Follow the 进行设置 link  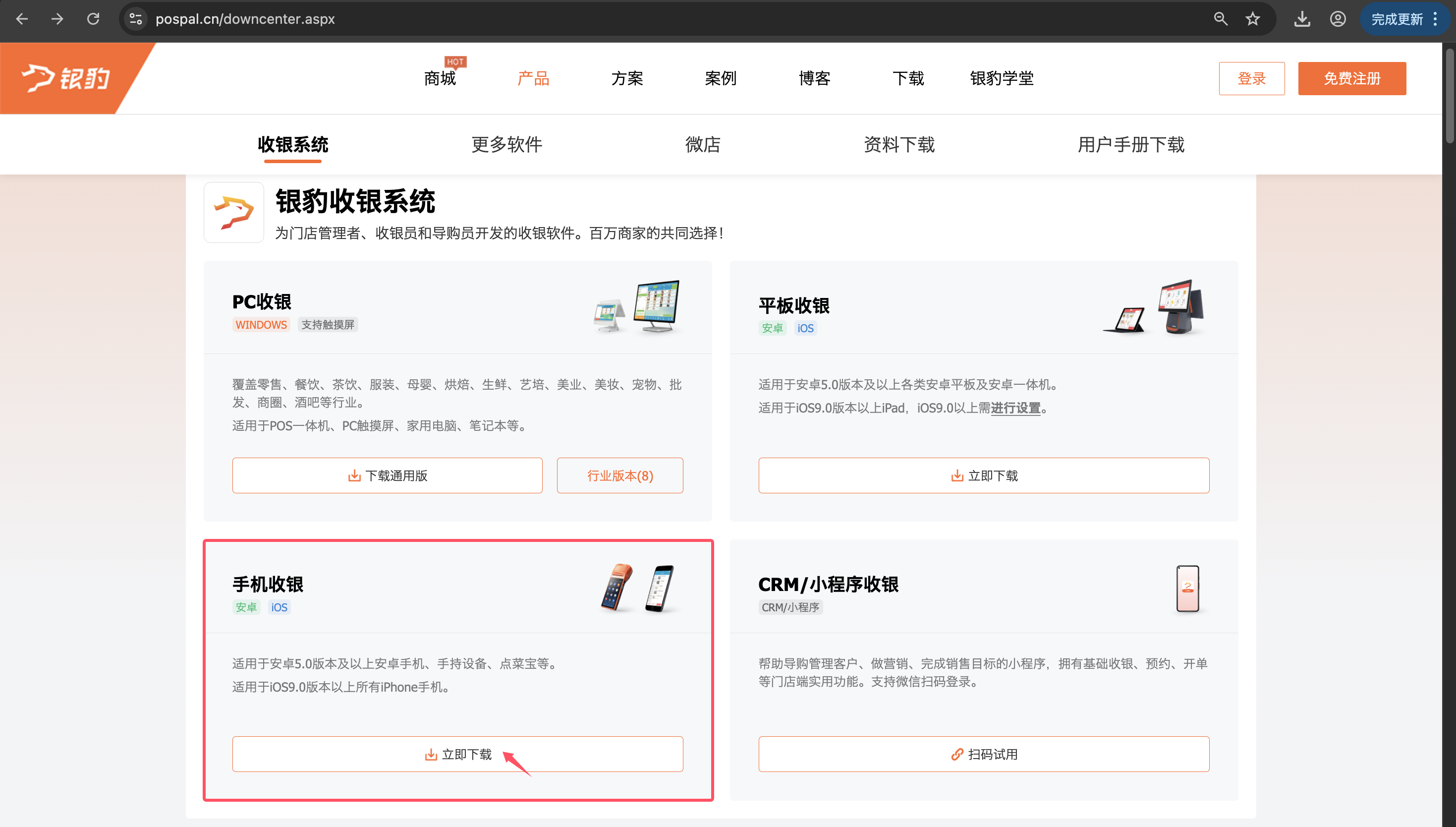[1015, 408]
